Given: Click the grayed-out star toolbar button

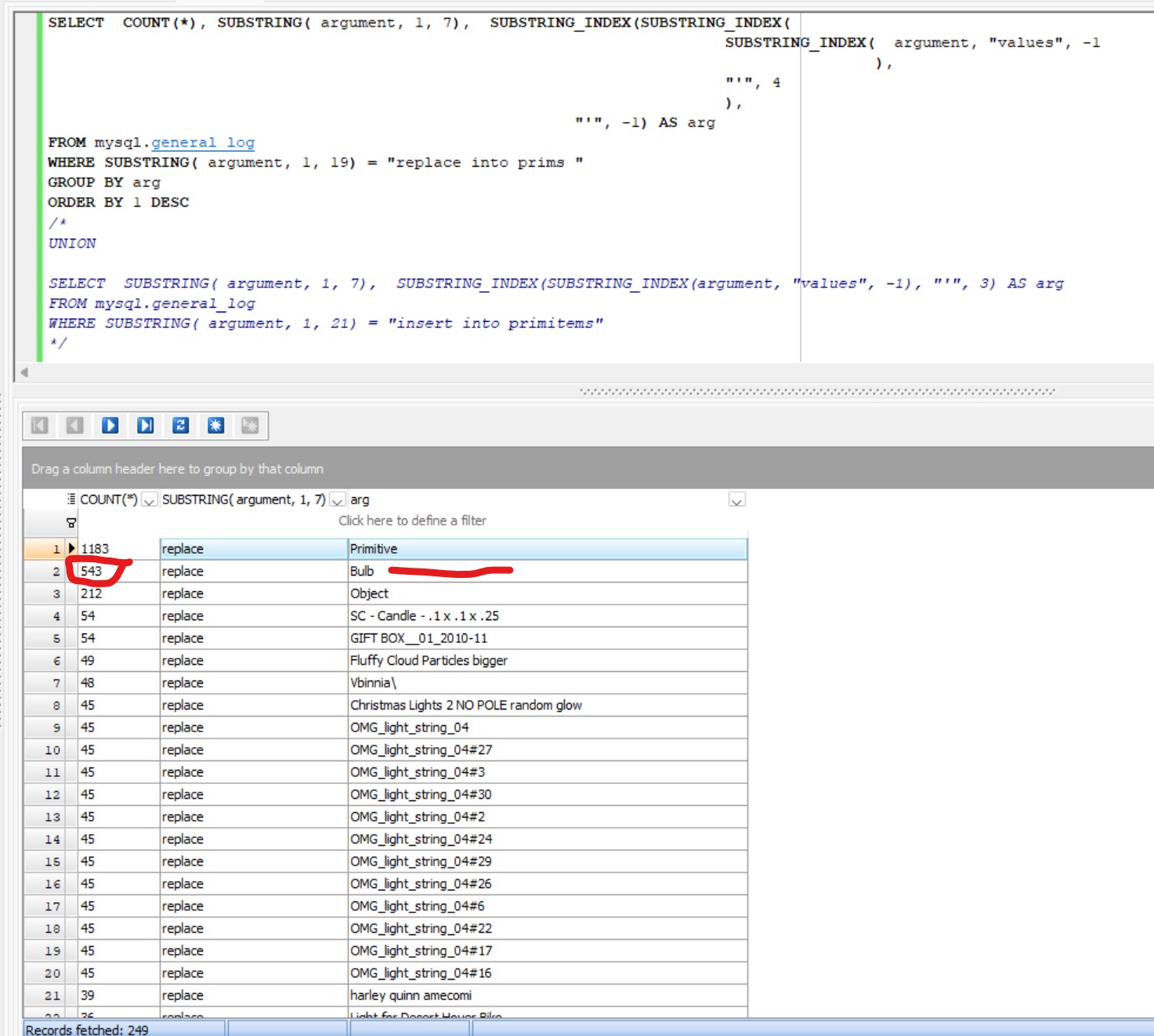Looking at the screenshot, I should [x=250, y=425].
